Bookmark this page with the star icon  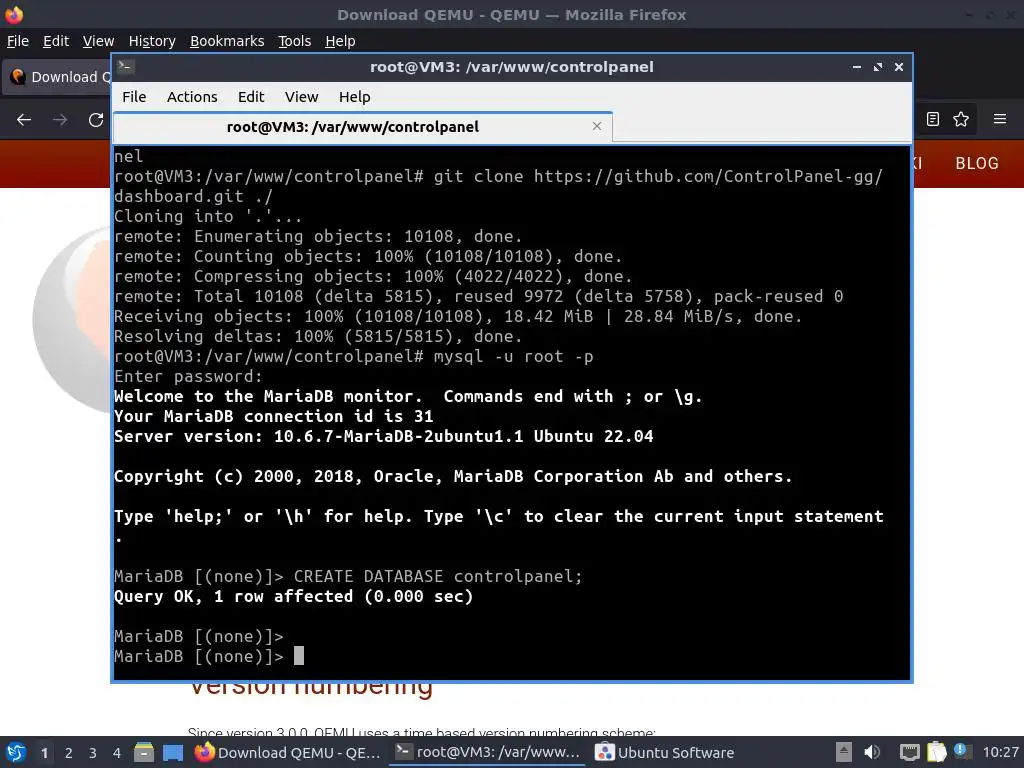(961, 119)
